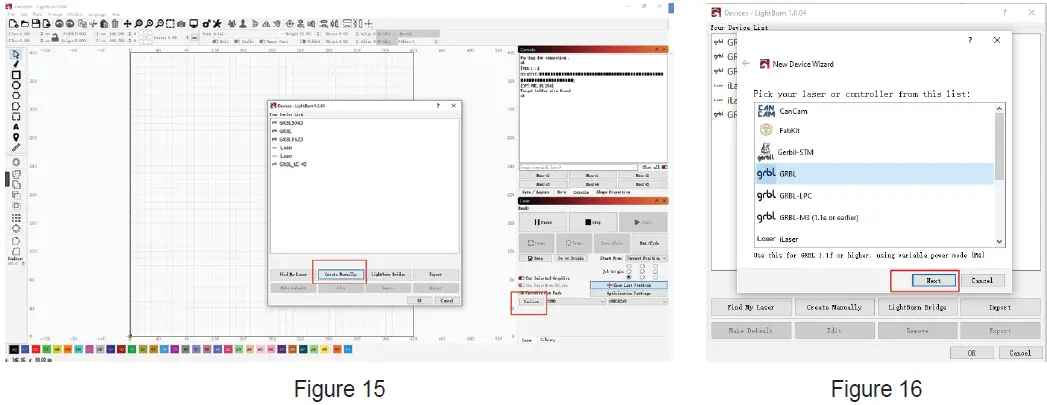Screen dimensions: 1047x405
Task: Choose arrow Select tool in left toolbar
Action: click(x=16, y=54)
